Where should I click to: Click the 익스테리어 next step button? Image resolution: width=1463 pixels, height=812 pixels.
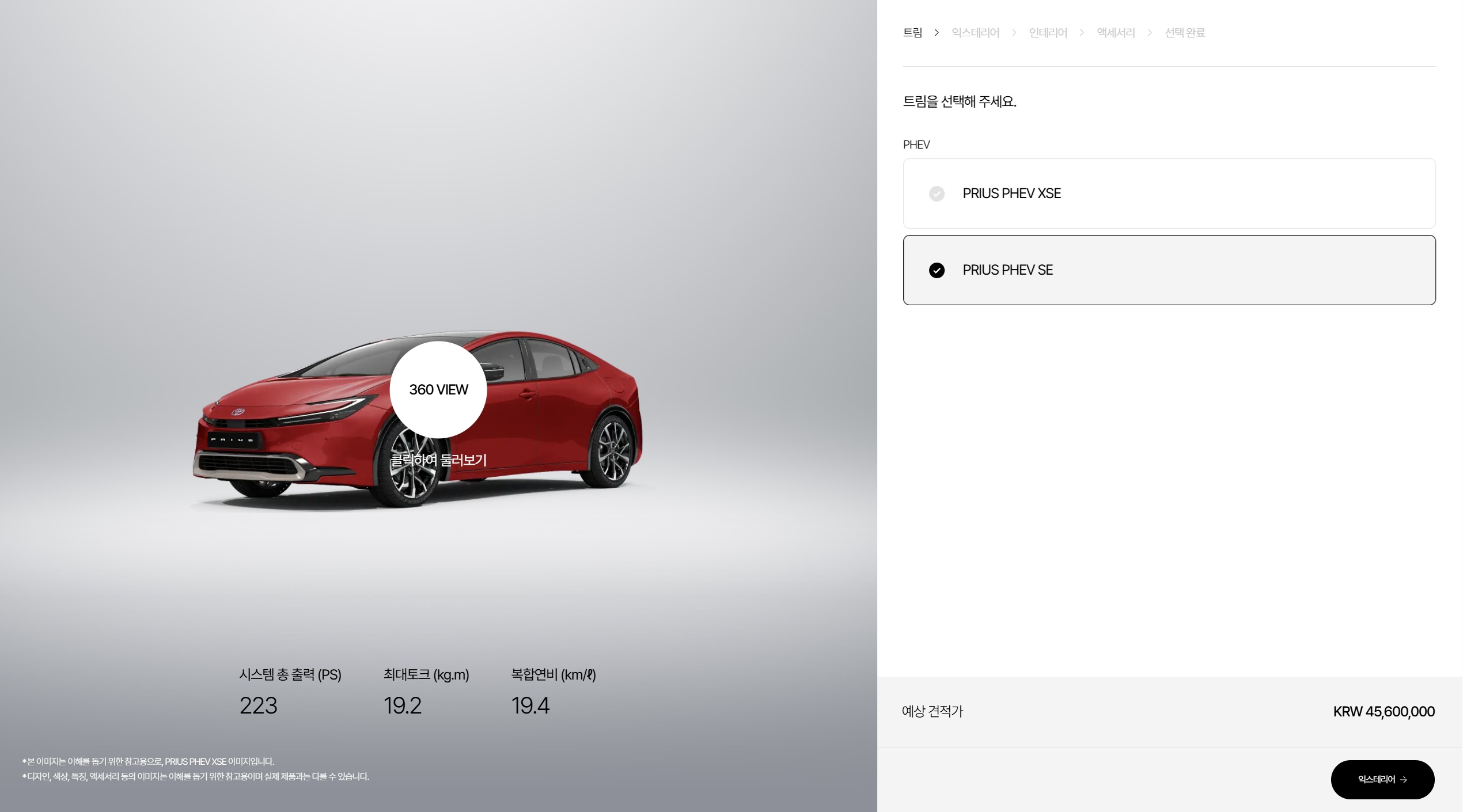point(1382,779)
